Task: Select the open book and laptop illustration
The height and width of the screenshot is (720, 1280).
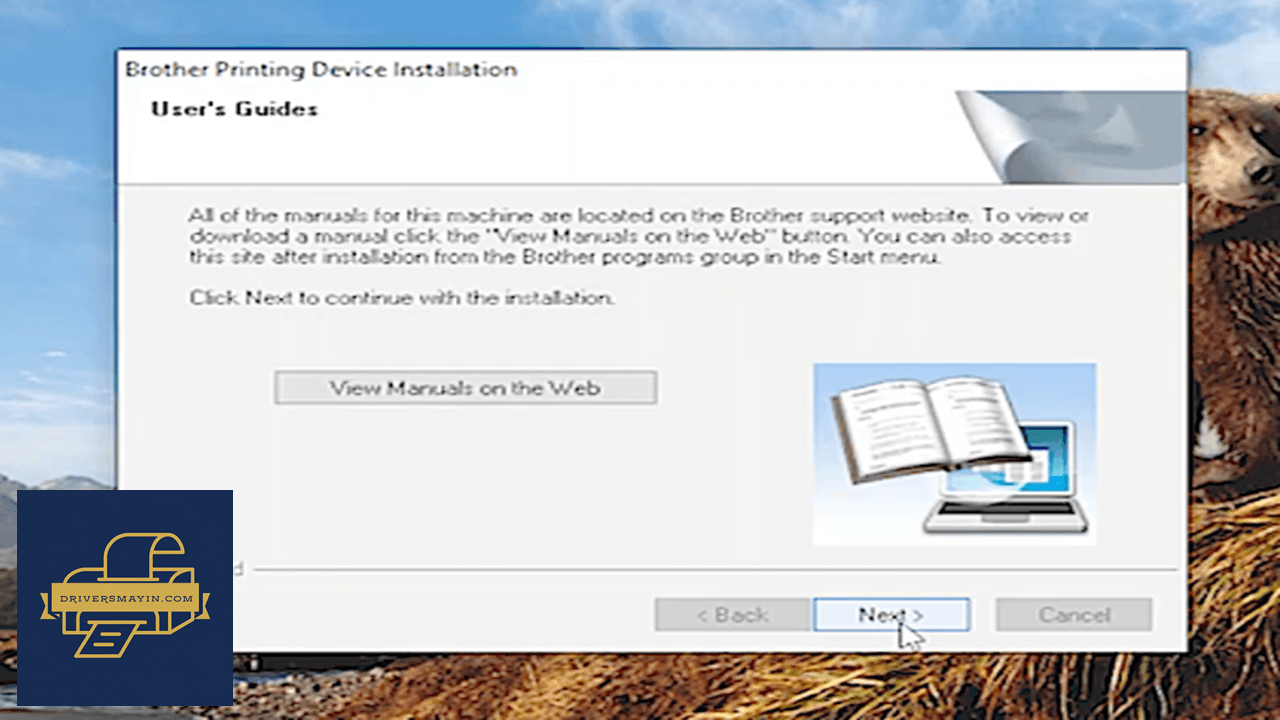Action: tap(954, 454)
